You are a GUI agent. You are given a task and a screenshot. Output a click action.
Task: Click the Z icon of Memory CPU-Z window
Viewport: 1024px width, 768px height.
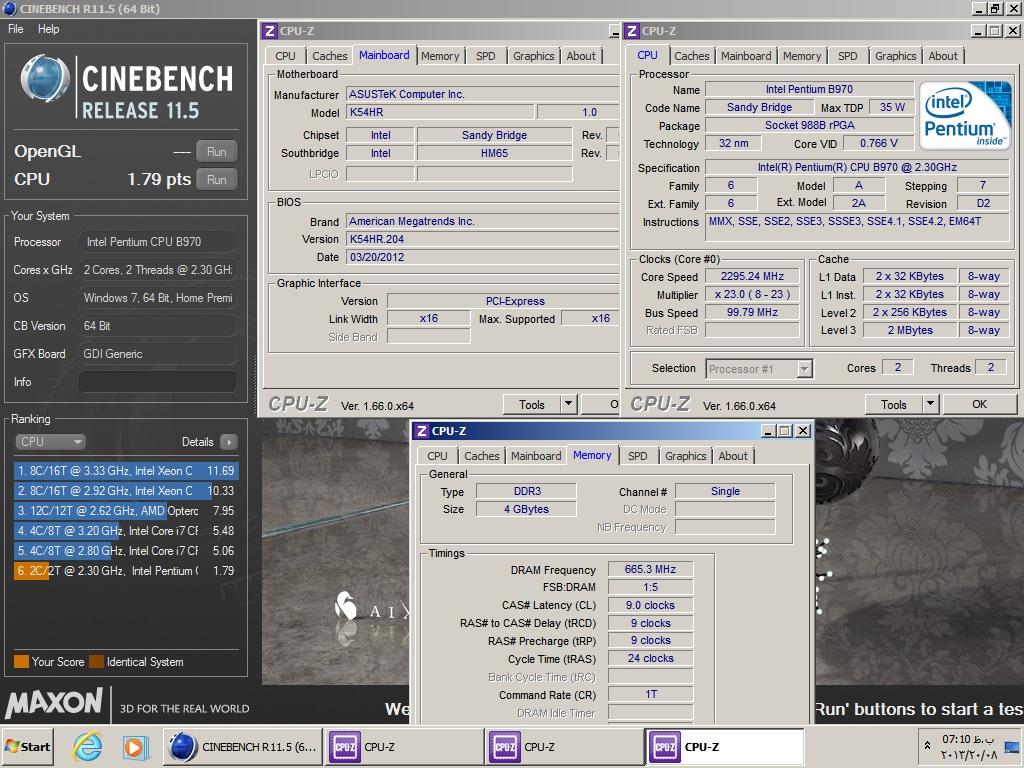click(422, 431)
